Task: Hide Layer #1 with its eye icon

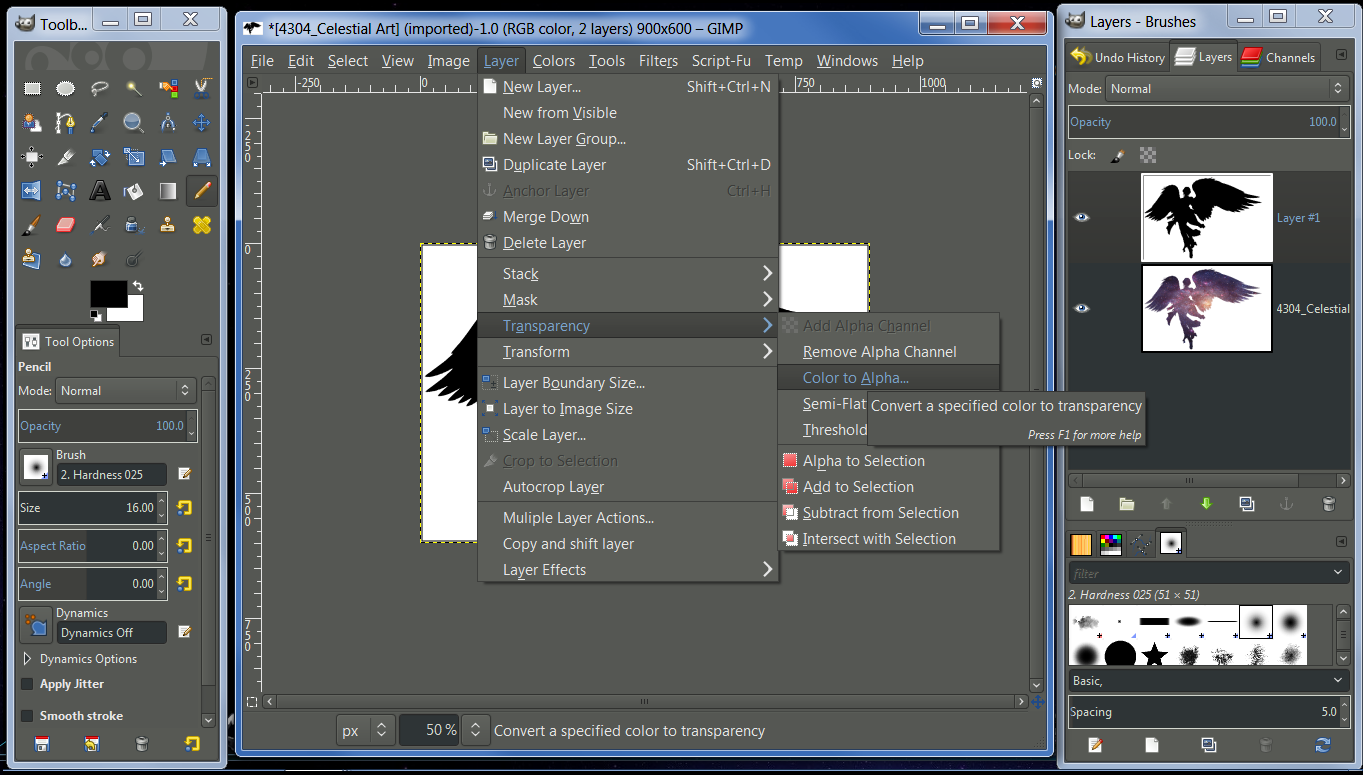Action: pyautogui.click(x=1081, y=217)
